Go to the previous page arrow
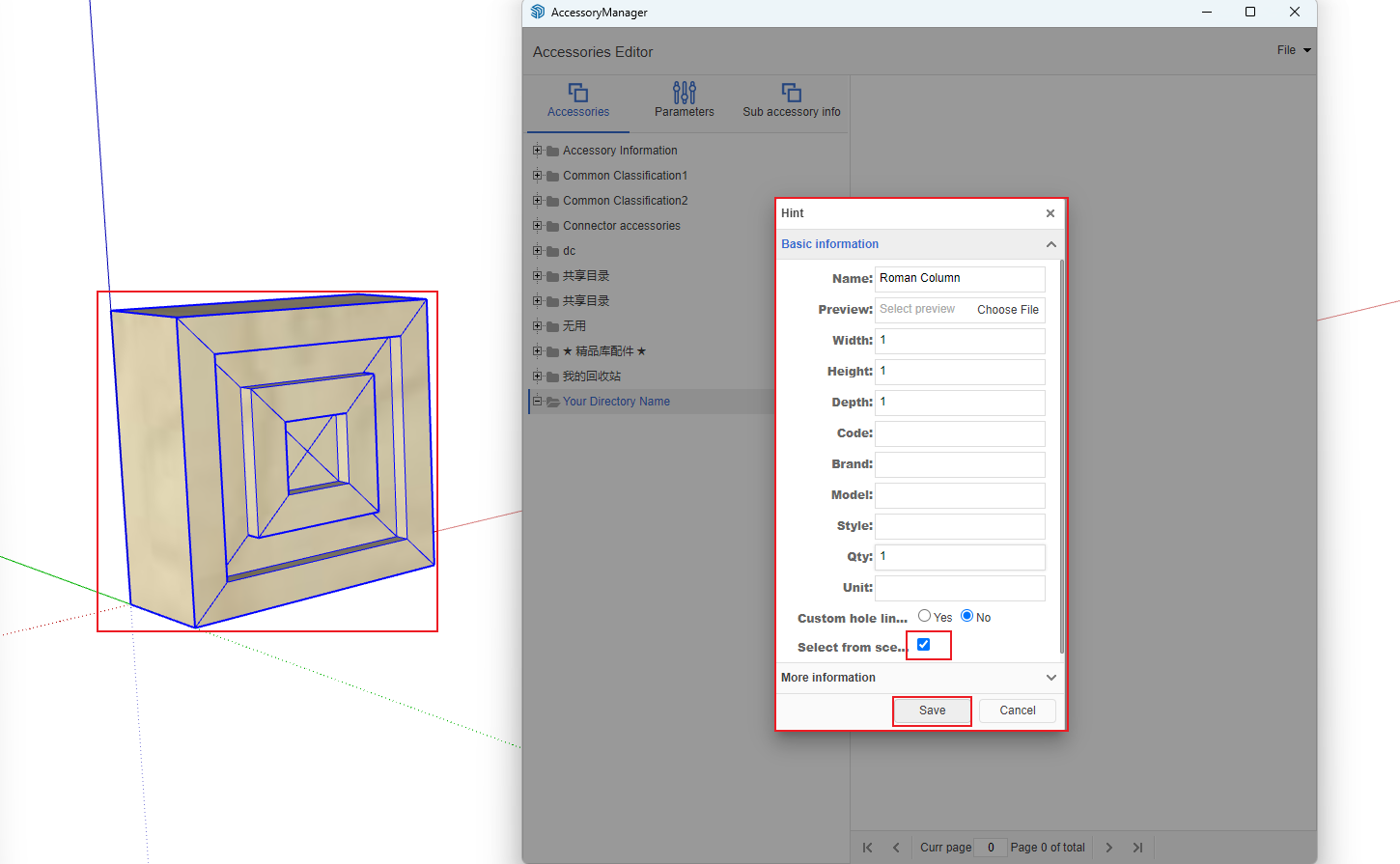This screenshot has width=1400, height=864. (896, 848)
